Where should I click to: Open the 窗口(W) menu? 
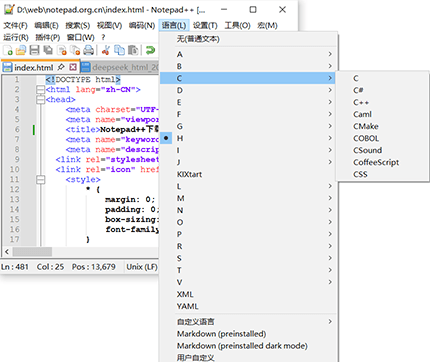[81, 37]
